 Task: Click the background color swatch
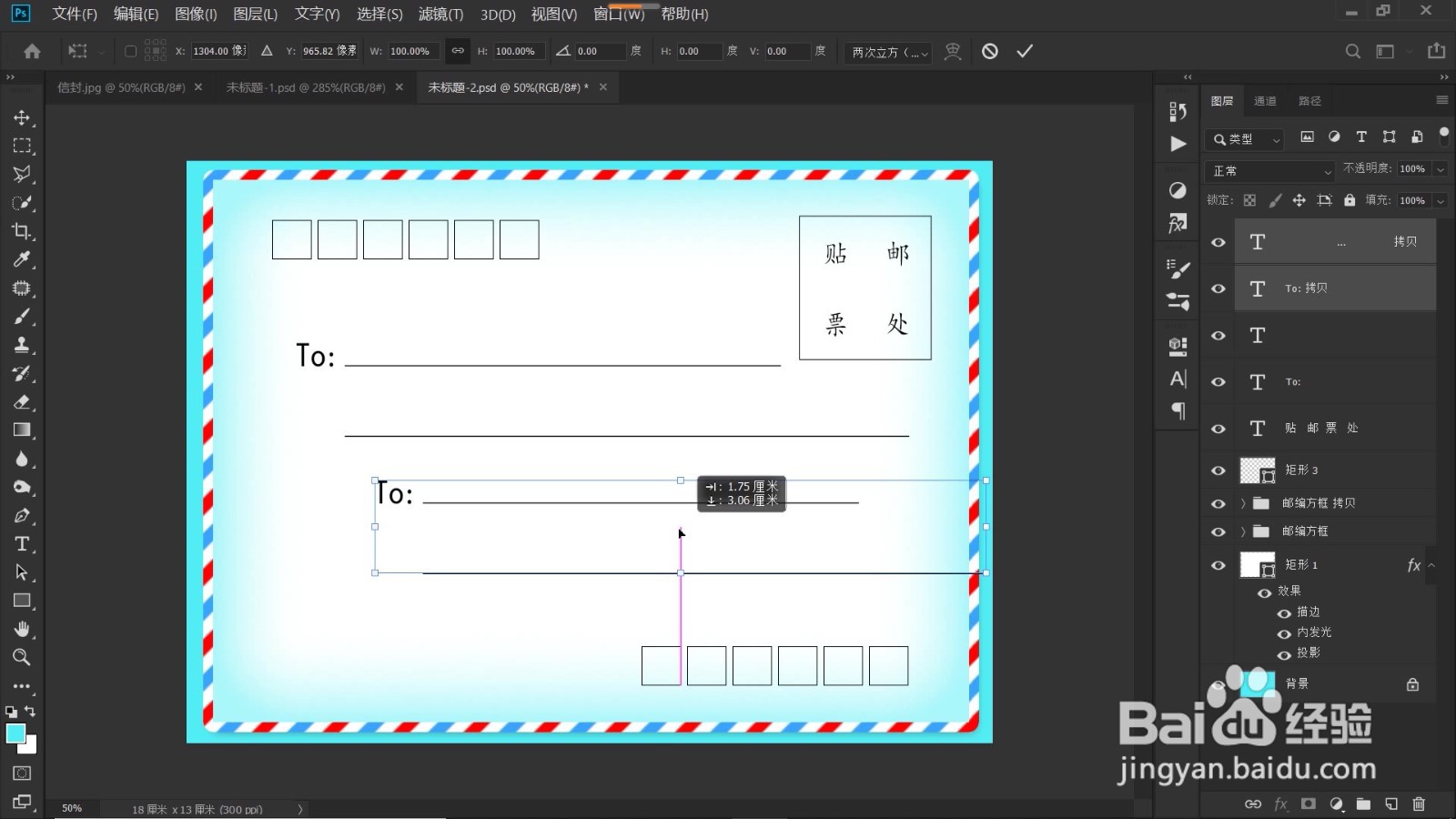click(x=30, y=746)
